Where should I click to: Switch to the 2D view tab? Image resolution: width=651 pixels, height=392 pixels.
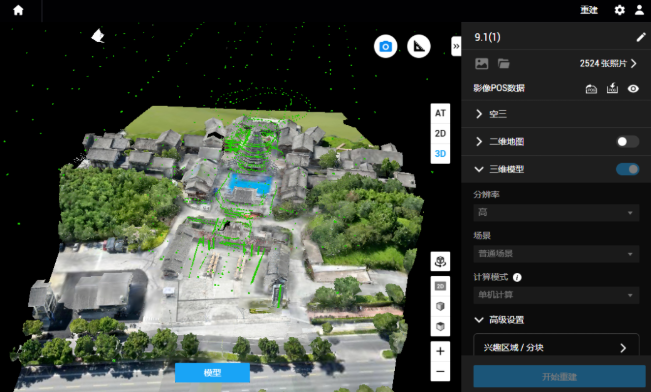(440, 133)
